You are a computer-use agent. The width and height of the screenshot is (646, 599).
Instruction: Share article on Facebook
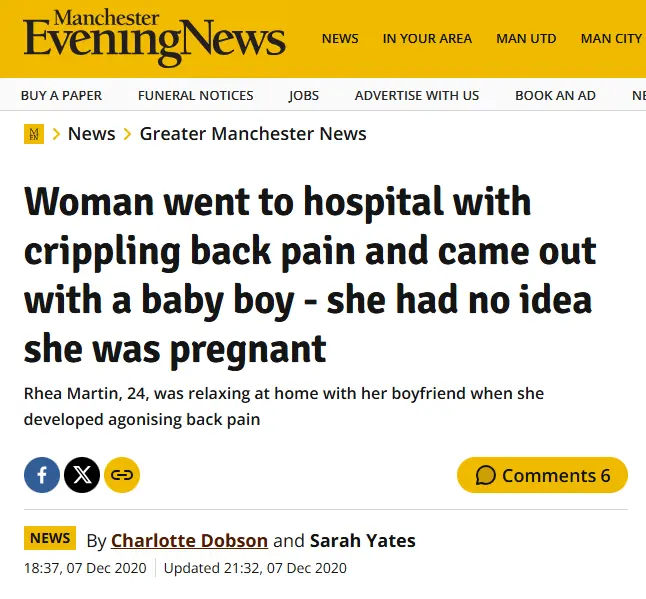click(42, 475)
